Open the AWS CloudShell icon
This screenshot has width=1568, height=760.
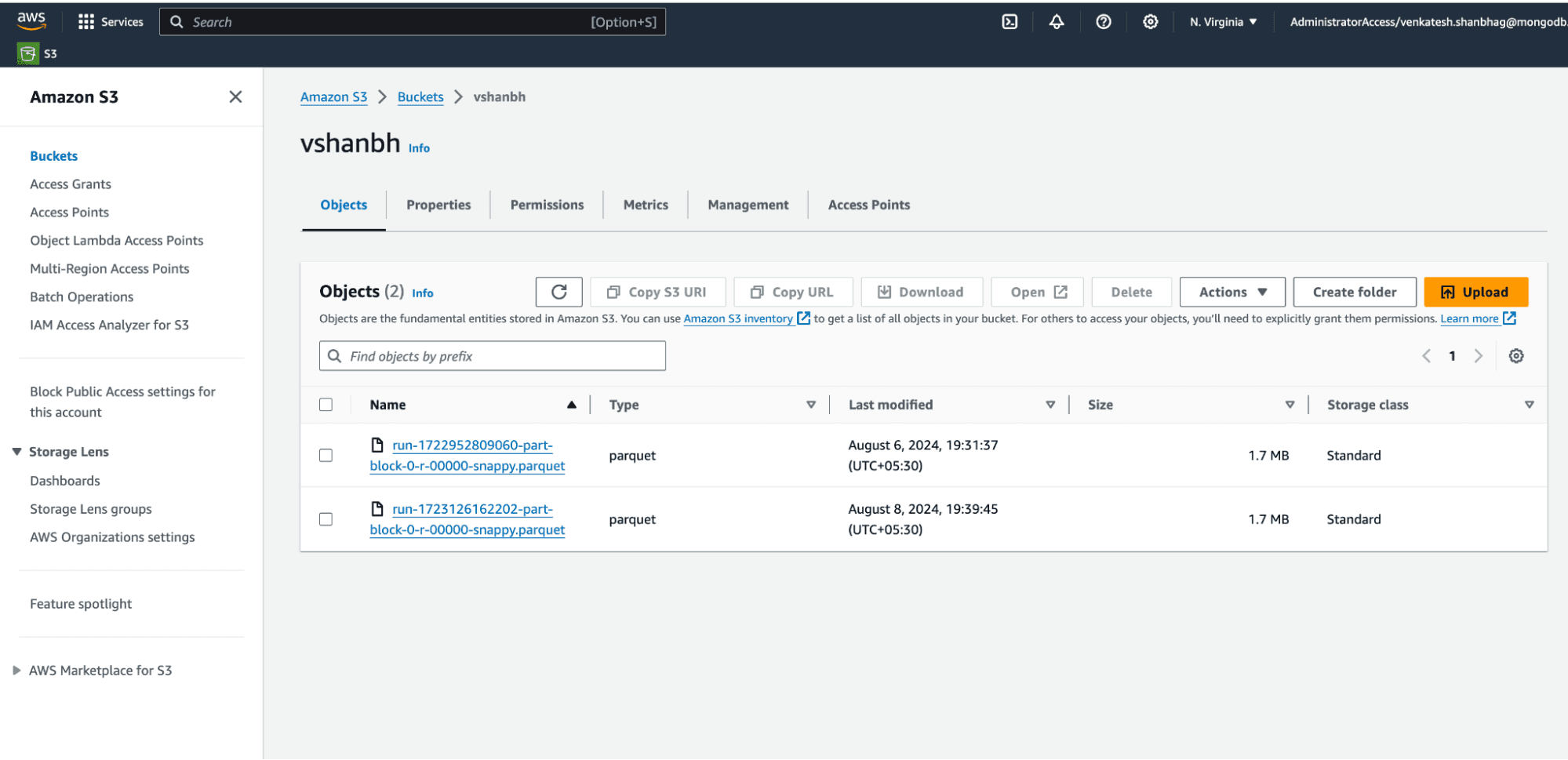(1010, 22)
